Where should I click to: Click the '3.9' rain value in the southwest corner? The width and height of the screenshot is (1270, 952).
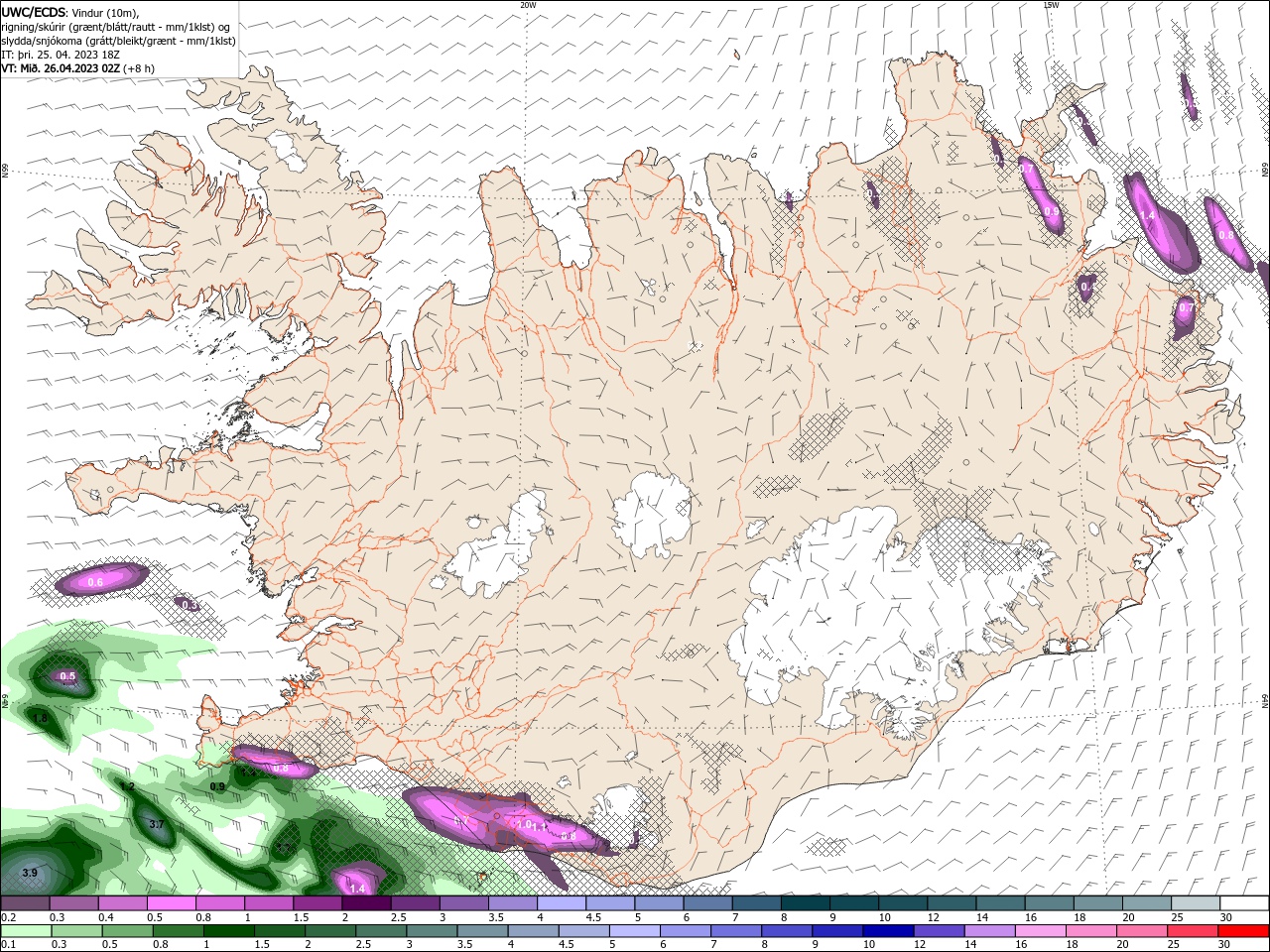pyautogui.click(x=30, y=873)
